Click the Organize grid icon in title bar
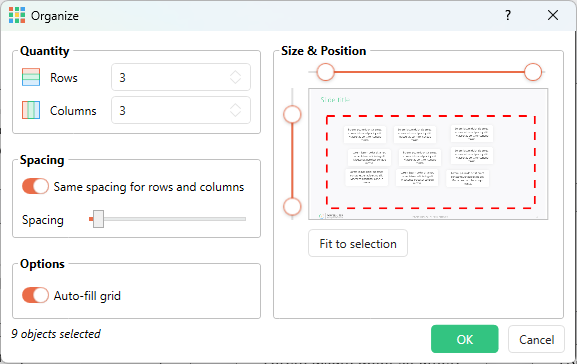 pos(17,15)
